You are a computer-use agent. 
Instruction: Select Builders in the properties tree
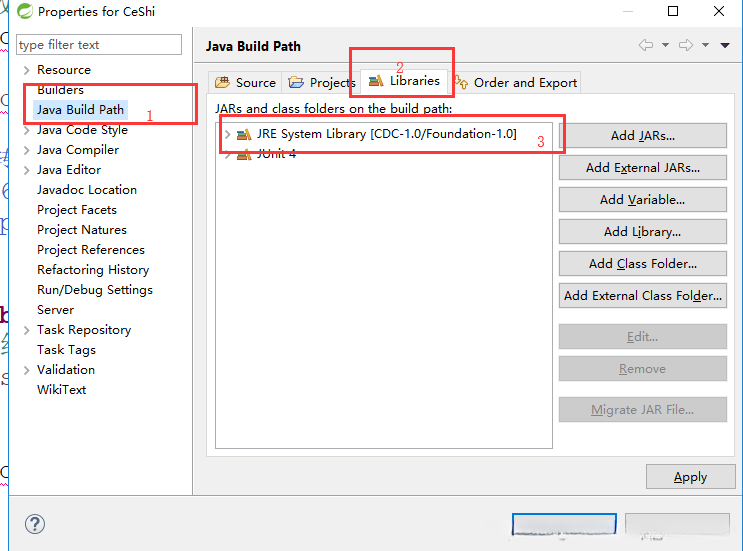(x=61, y=90)
